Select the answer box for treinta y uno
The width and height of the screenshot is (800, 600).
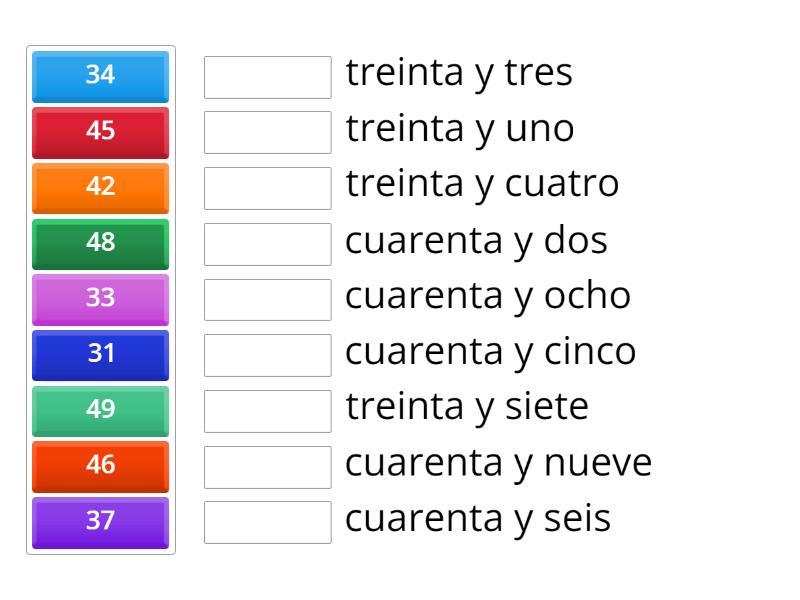(x=267, y=132)
